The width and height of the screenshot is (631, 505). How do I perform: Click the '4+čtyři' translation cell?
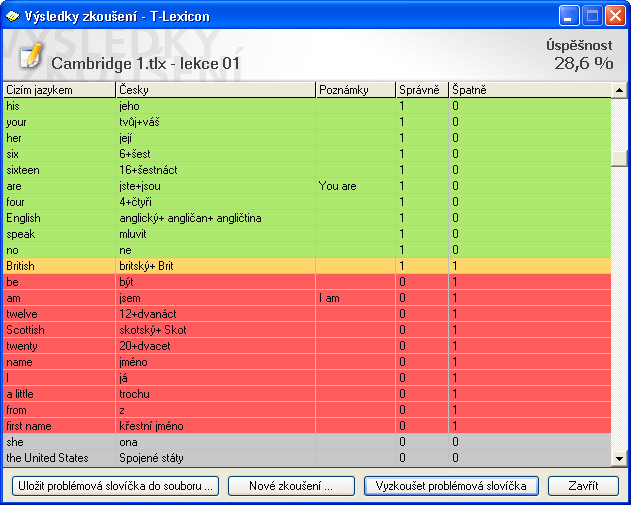[x=216, y=202]
